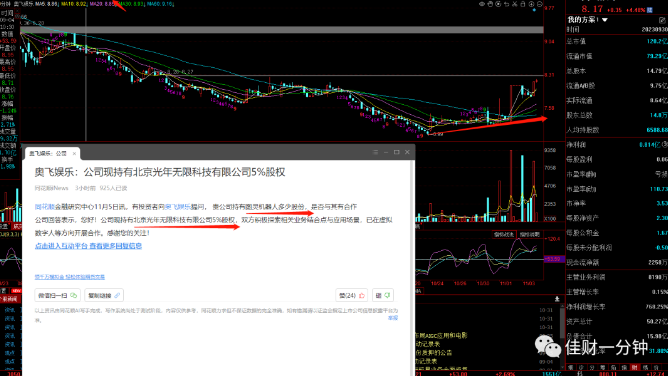
Task: Click the undo arrow icon above chart
Action: (x=507, y=4)
